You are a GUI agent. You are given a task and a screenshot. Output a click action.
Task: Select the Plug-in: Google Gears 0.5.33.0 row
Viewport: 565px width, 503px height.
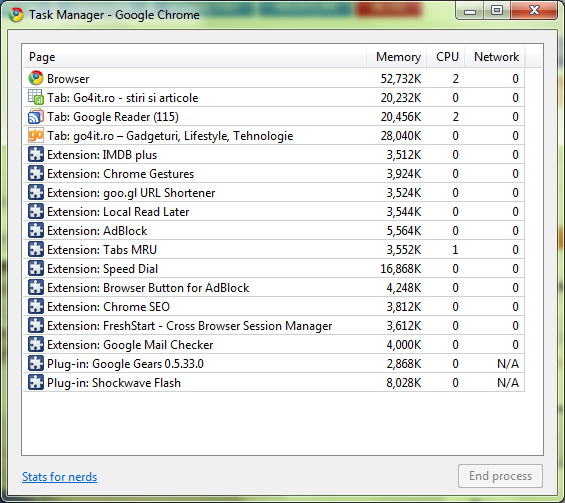[x=274, y=364]
